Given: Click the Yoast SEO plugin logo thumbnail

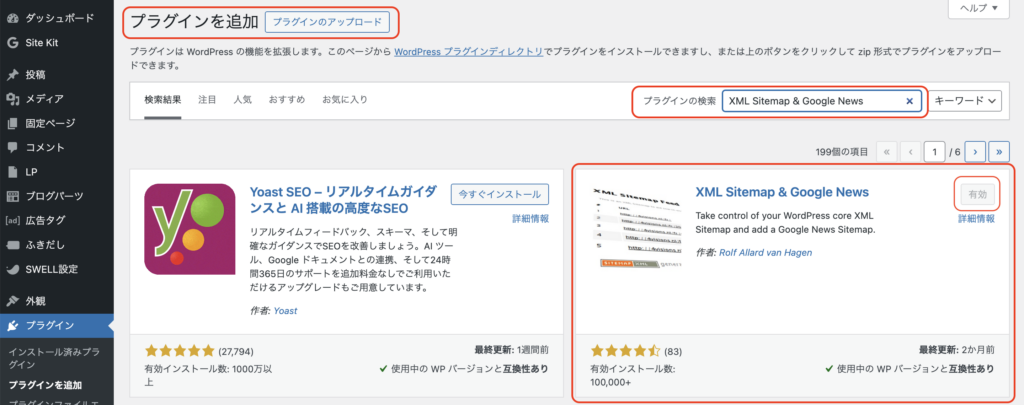Looking at the screenshot, I should pyautogui.click(x=190, y=229).
